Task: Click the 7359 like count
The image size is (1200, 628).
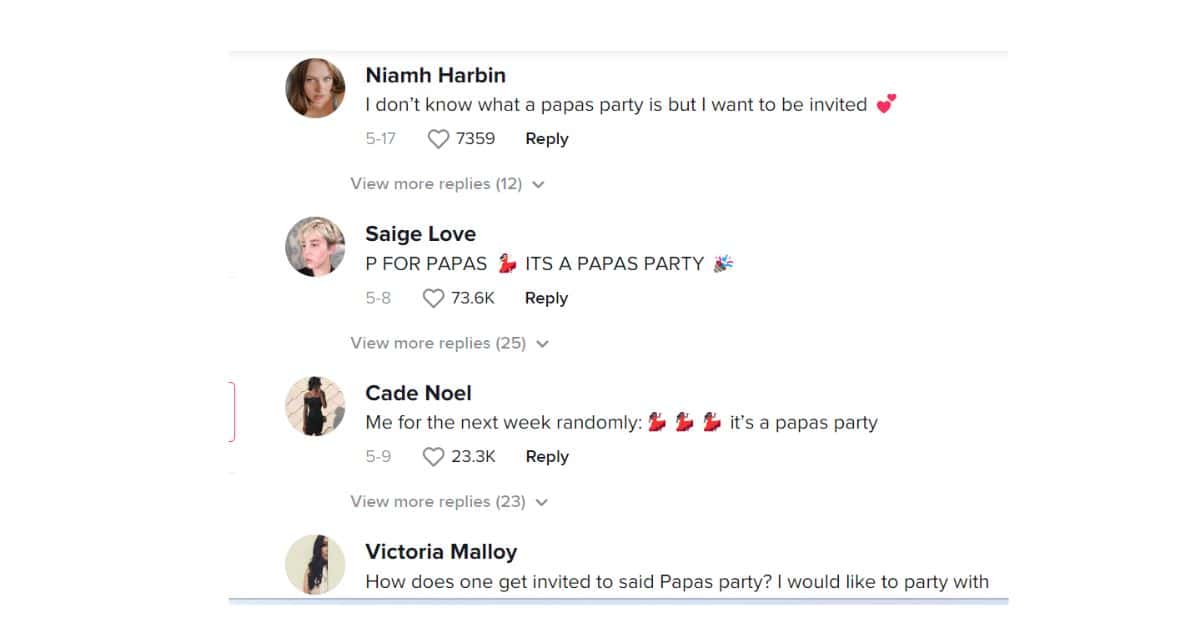Action: 475,139
